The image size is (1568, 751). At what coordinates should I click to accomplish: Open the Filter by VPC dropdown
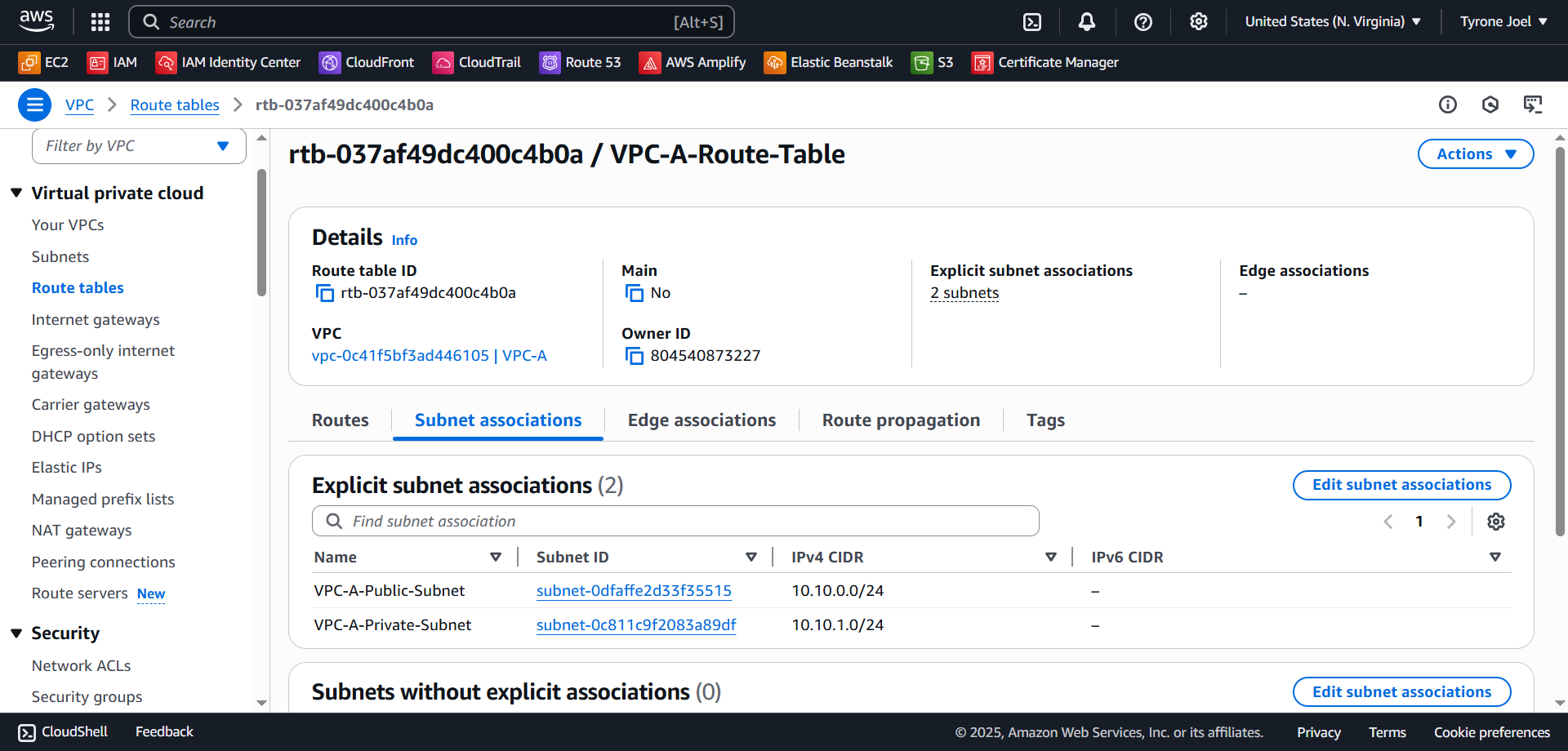pos(139,146)
